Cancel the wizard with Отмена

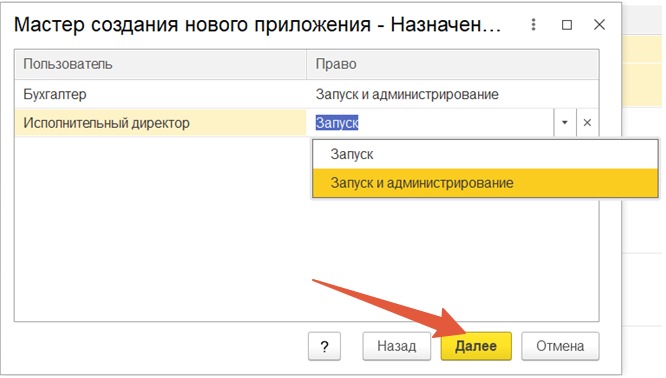(x=560, y=346)
